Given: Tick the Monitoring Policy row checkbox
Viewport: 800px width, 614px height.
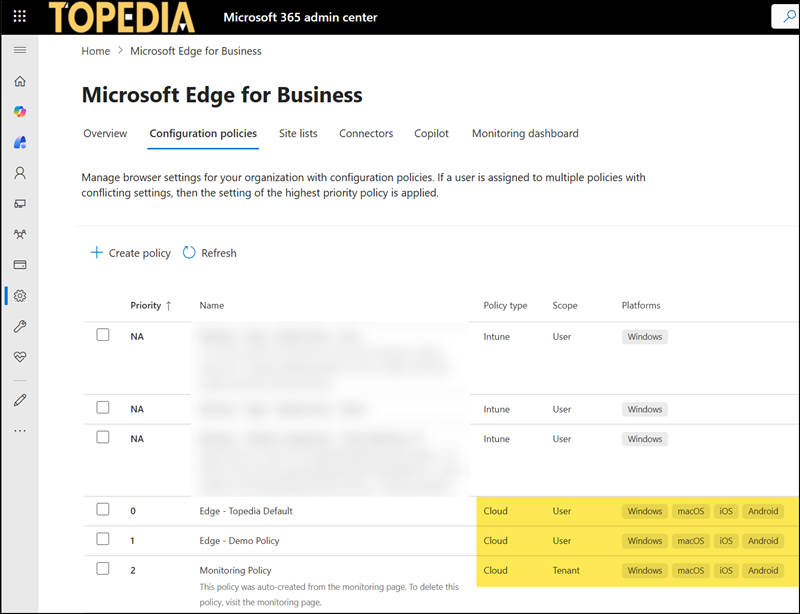Looking at the screenshot, I should (x=102, y=569).
